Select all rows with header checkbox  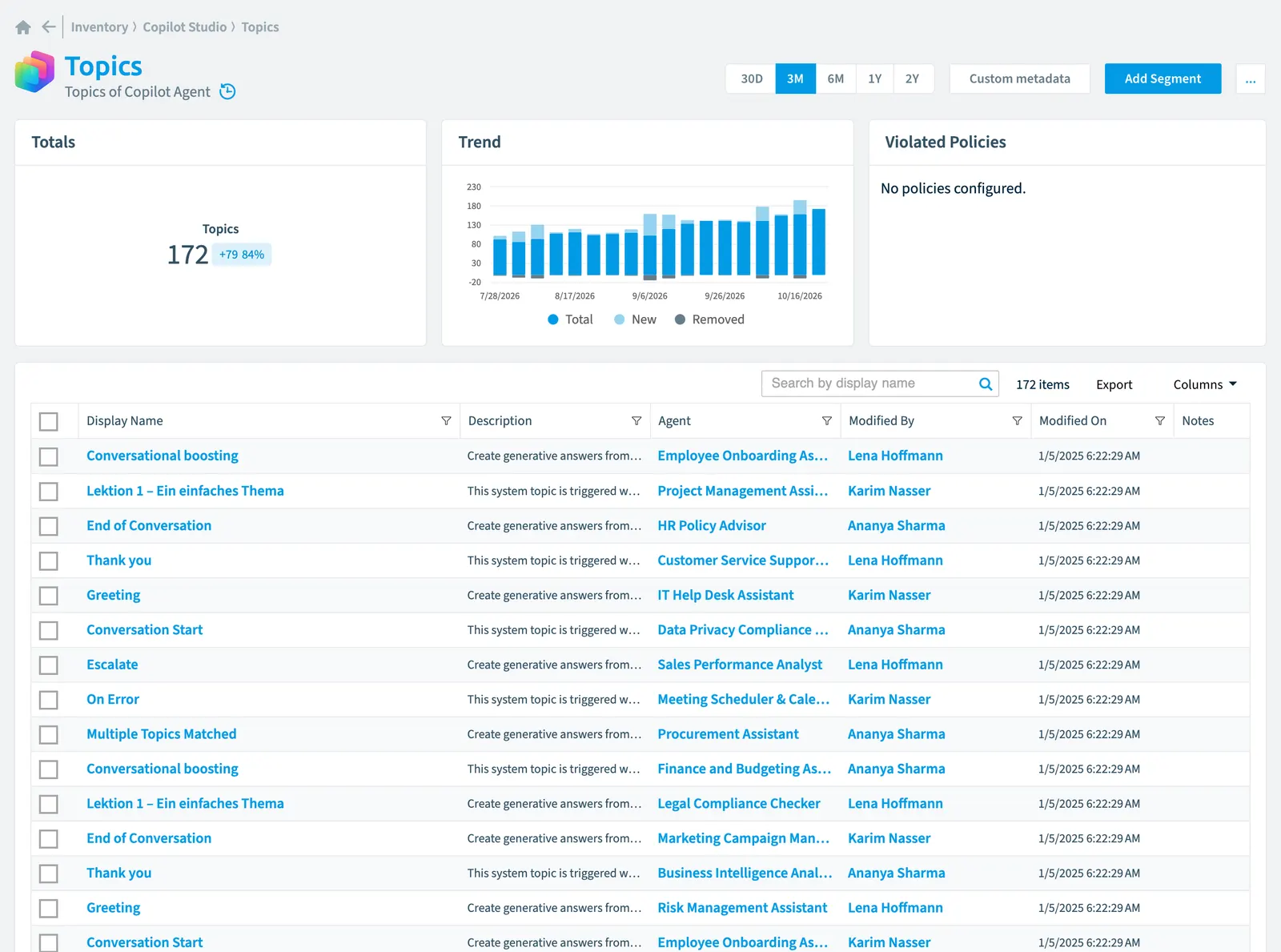coord(49,421)
